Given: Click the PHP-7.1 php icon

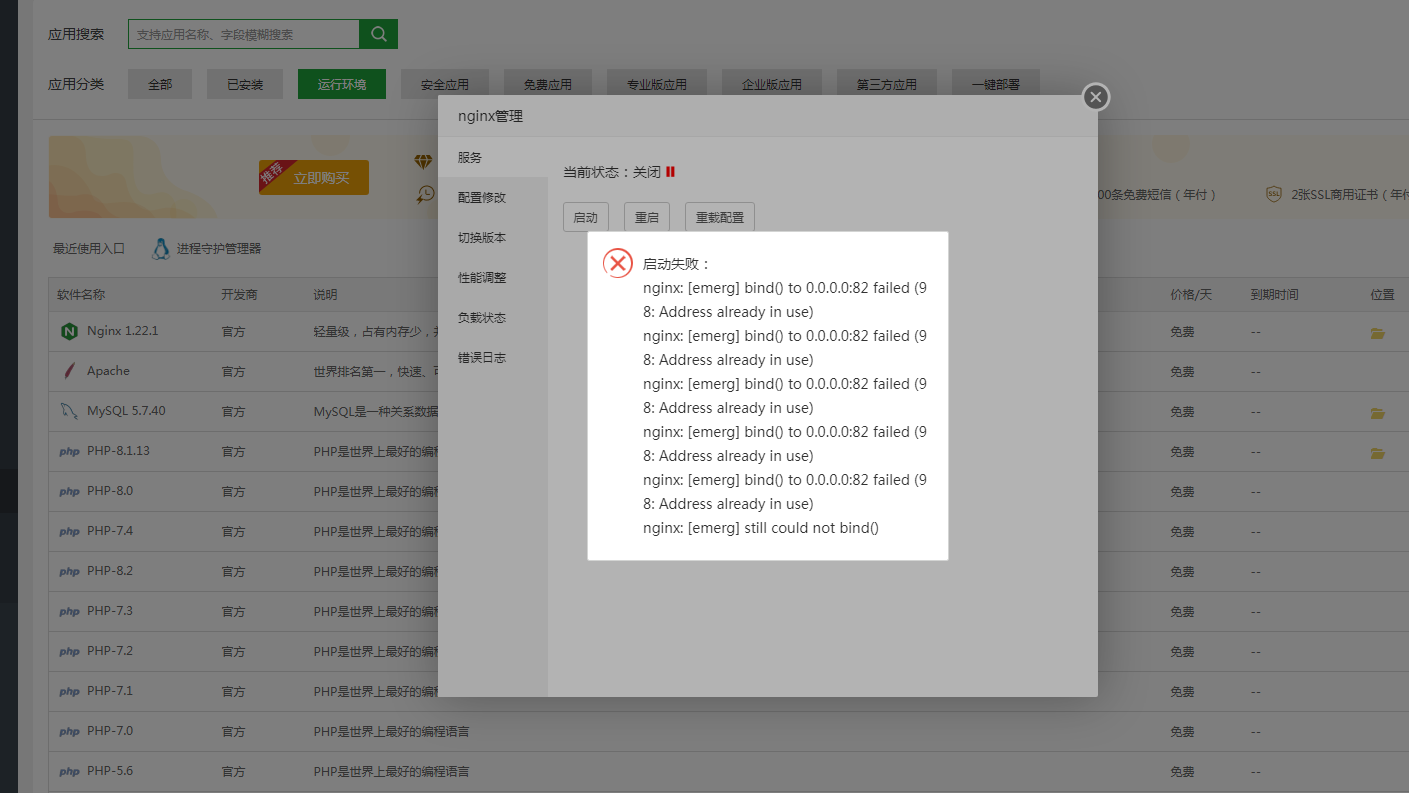Looking at the screenshot, I should [69, 692].
